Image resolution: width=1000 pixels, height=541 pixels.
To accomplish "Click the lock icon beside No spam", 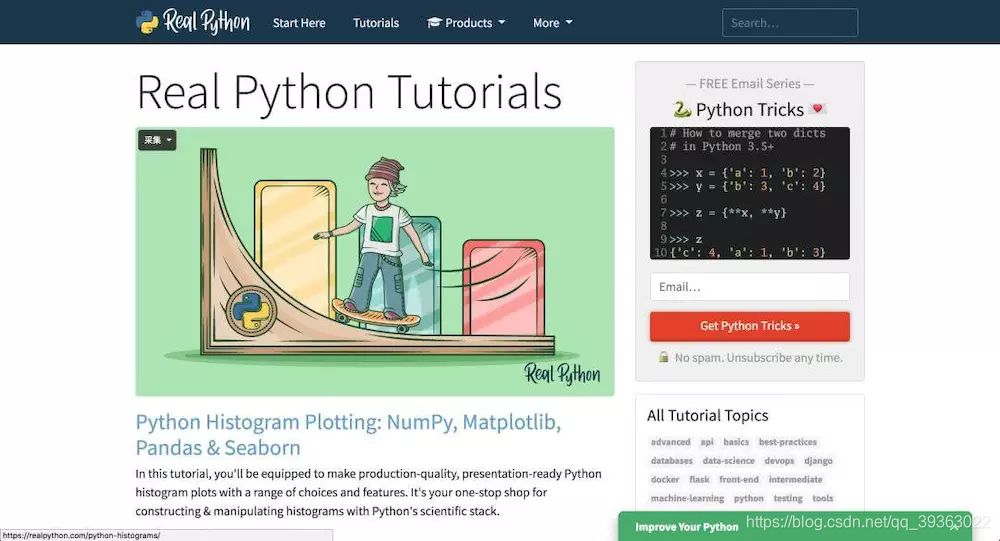I will (x=663, y=357).
